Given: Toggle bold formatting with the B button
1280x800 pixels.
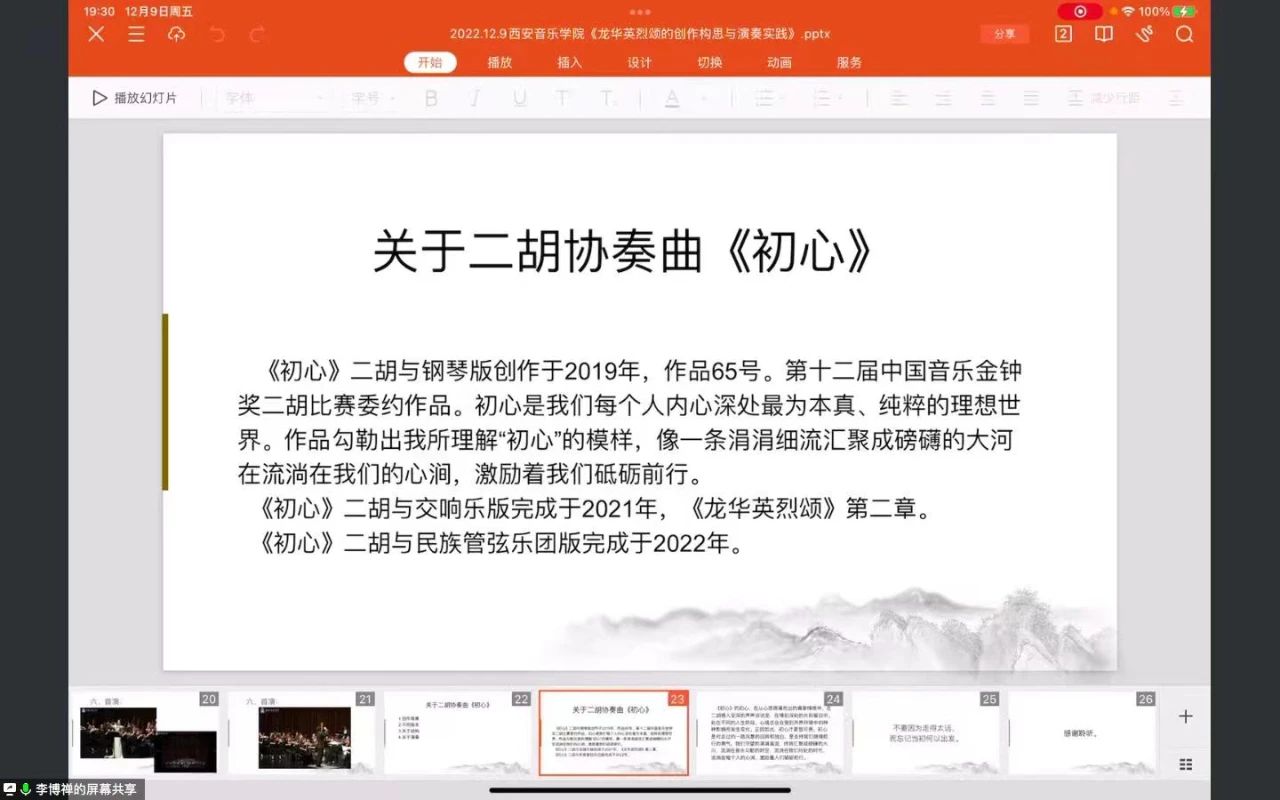Looking at the screenshot, I should tap(431, 98).
